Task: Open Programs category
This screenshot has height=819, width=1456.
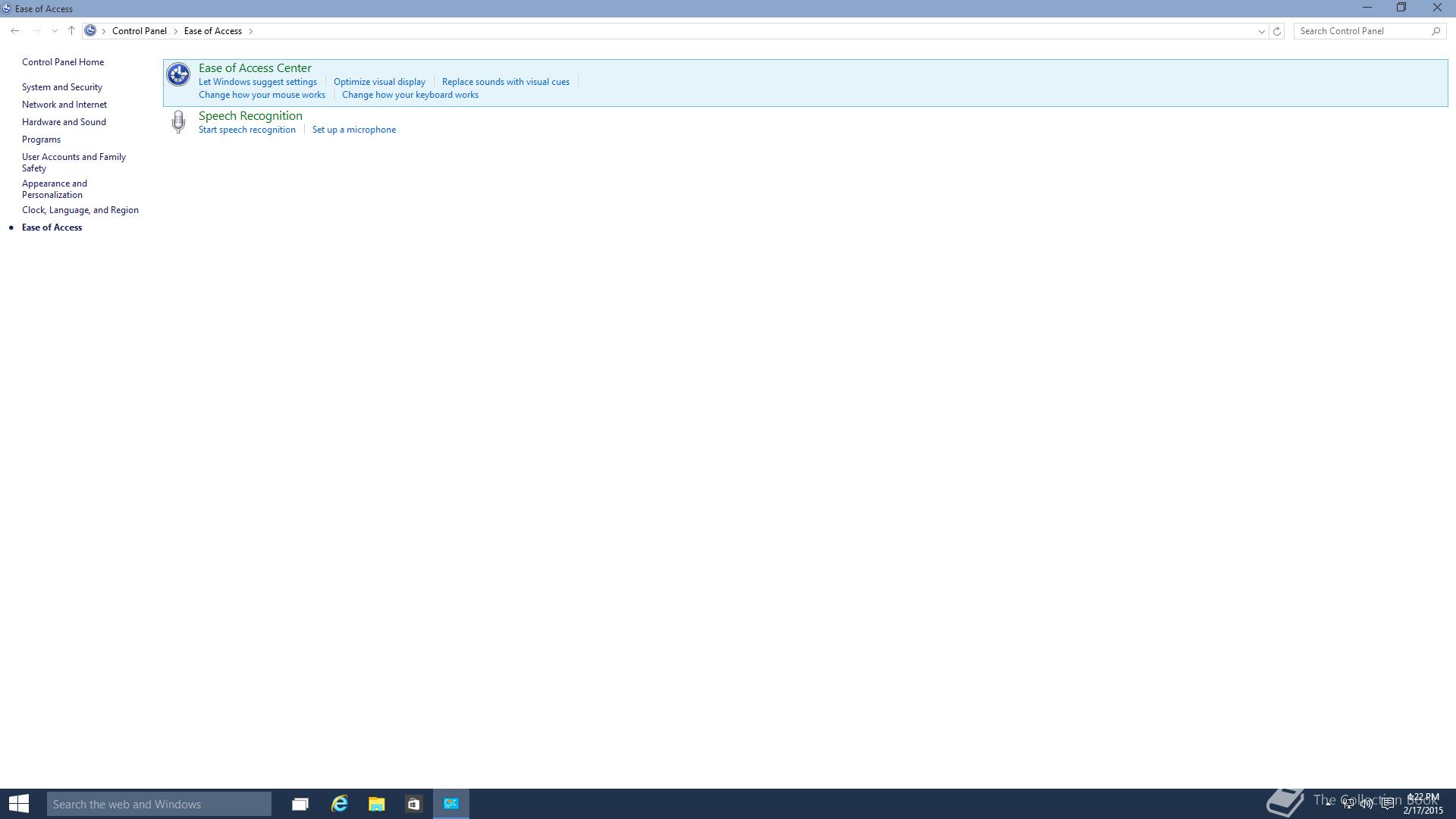Action: pyautogui.click(x=41, y=140)
